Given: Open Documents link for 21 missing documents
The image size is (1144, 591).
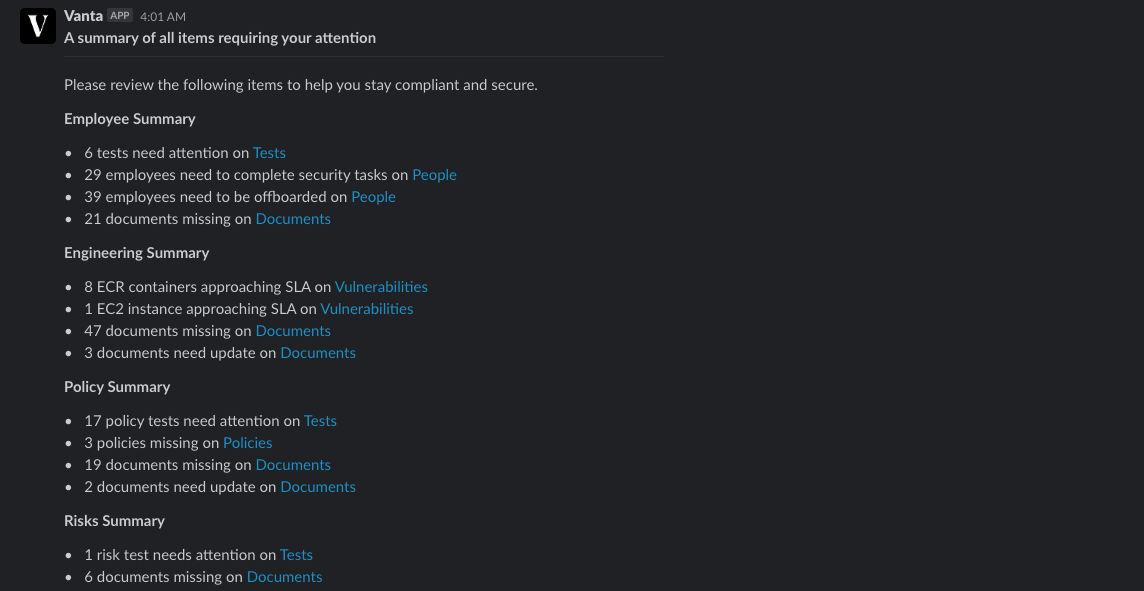Looking at the screenshot, I should 293,219.
